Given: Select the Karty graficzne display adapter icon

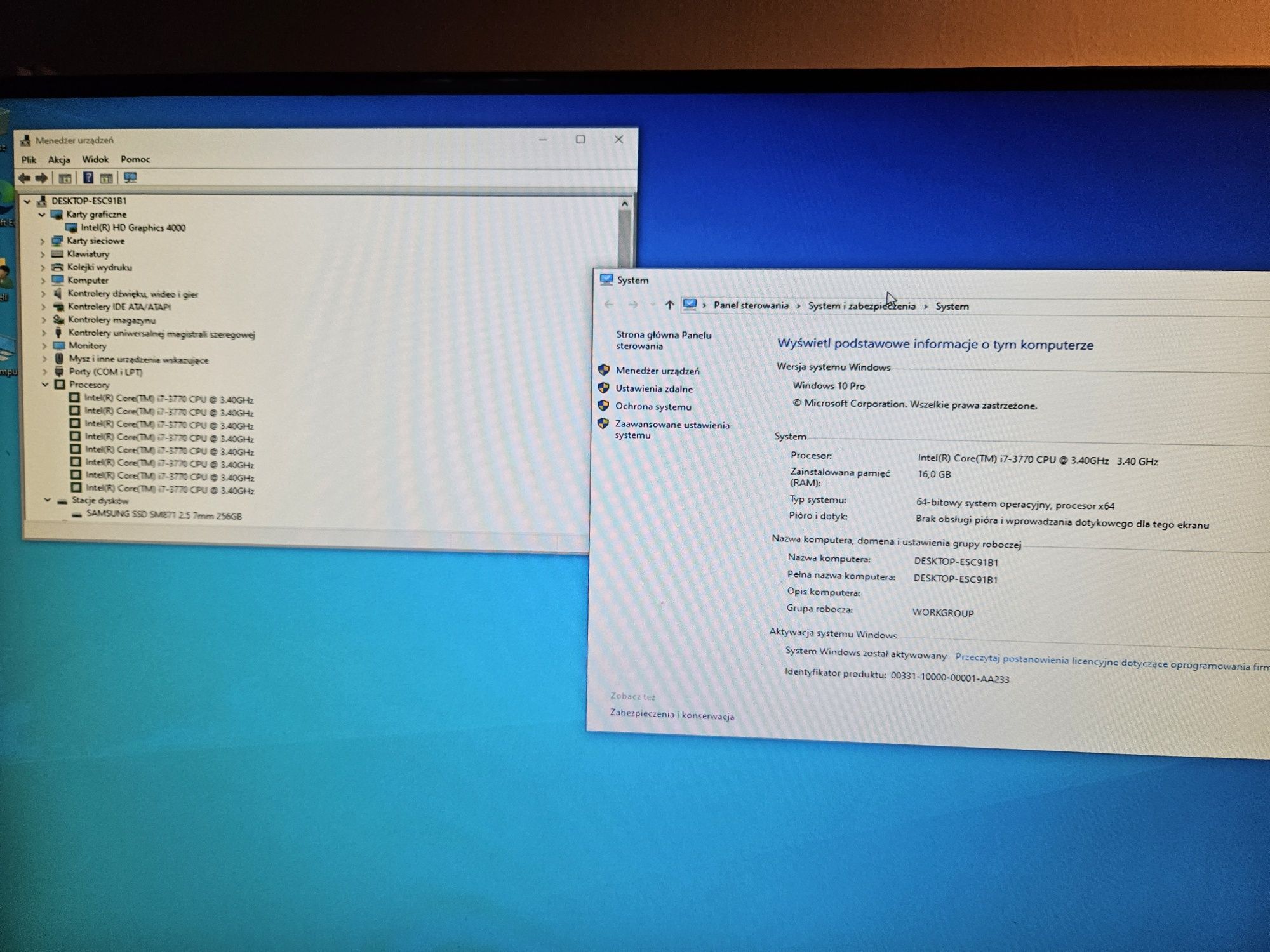Looking at the screenshot, I should (x=57, y=215).
